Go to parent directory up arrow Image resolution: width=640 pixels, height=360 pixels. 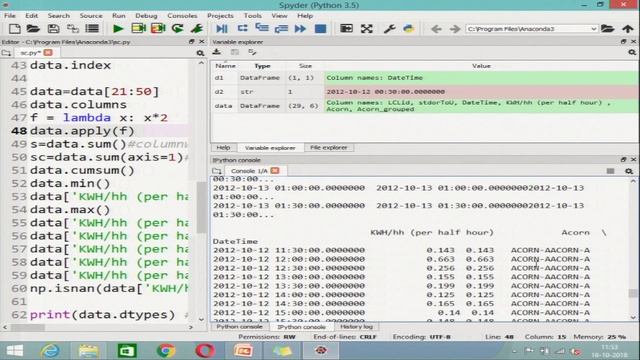tap(628, 29)
